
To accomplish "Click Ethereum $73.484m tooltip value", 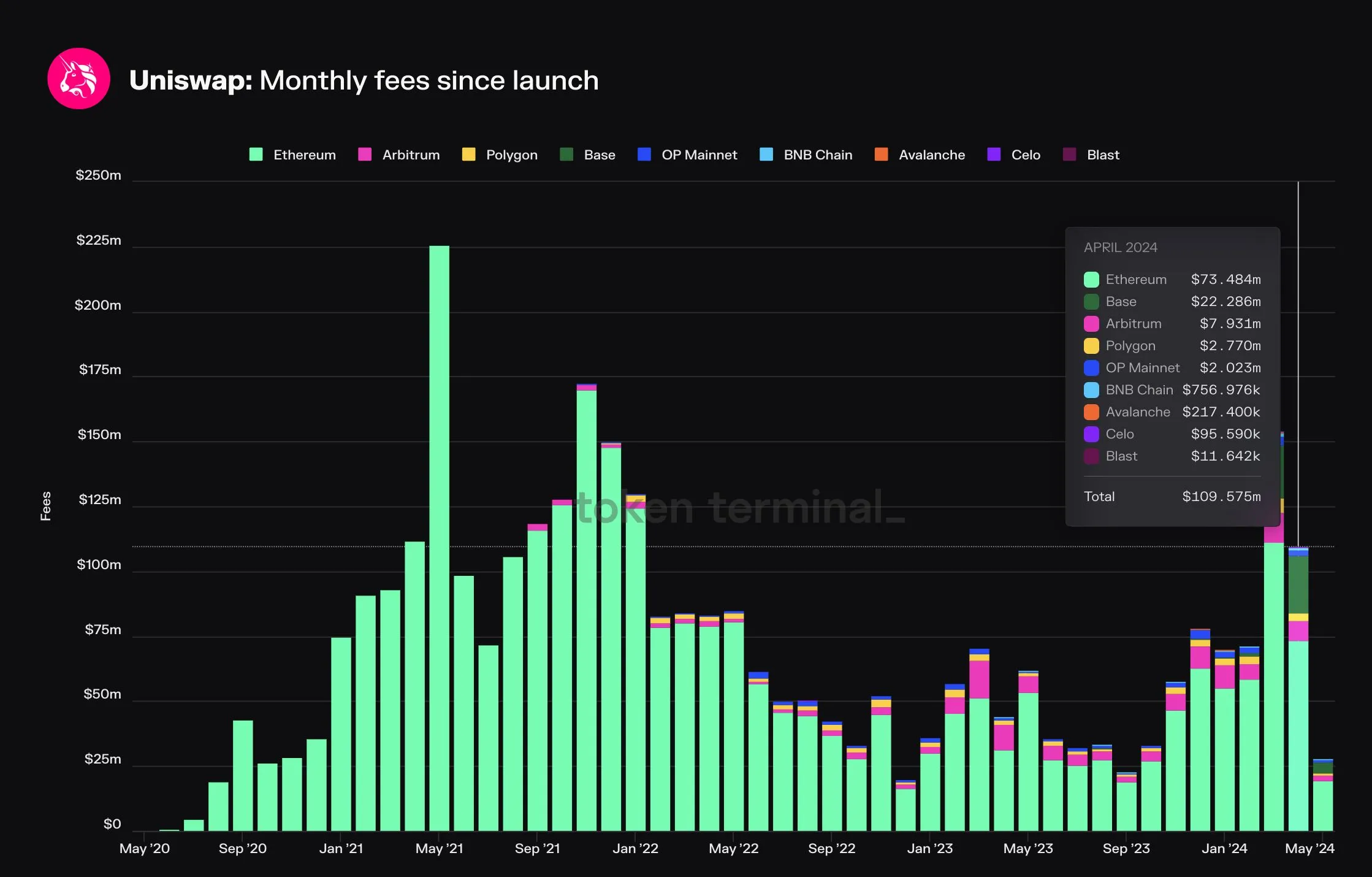I will coord(1225,280).
